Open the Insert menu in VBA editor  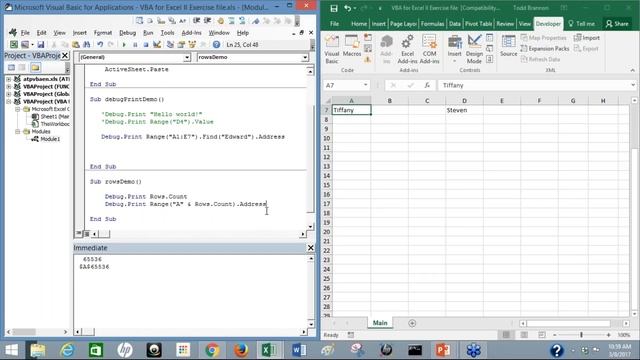pos(80,33)
